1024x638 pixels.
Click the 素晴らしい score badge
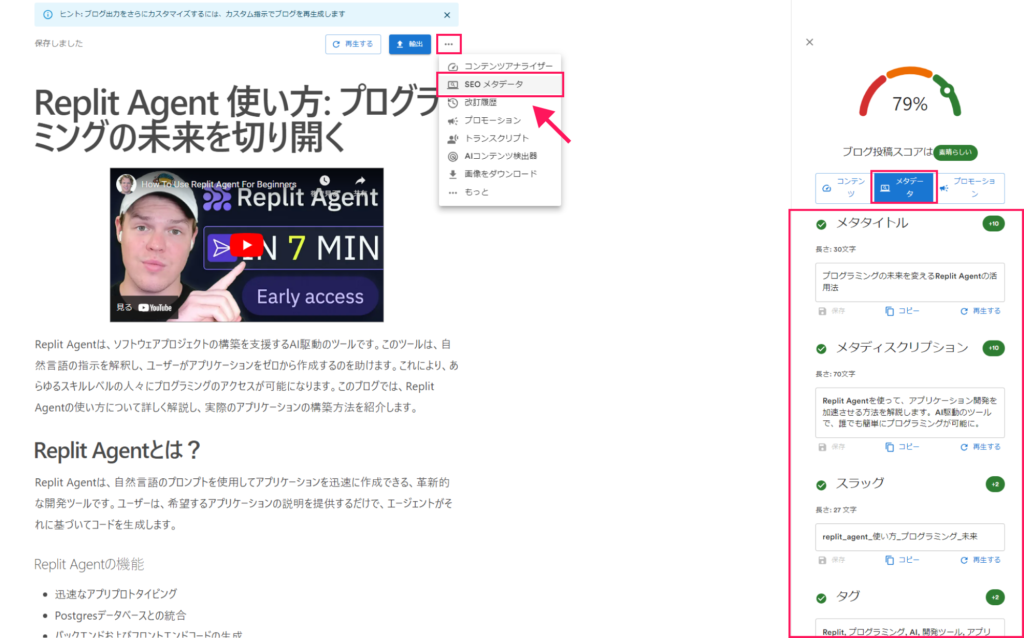[955, 153]
